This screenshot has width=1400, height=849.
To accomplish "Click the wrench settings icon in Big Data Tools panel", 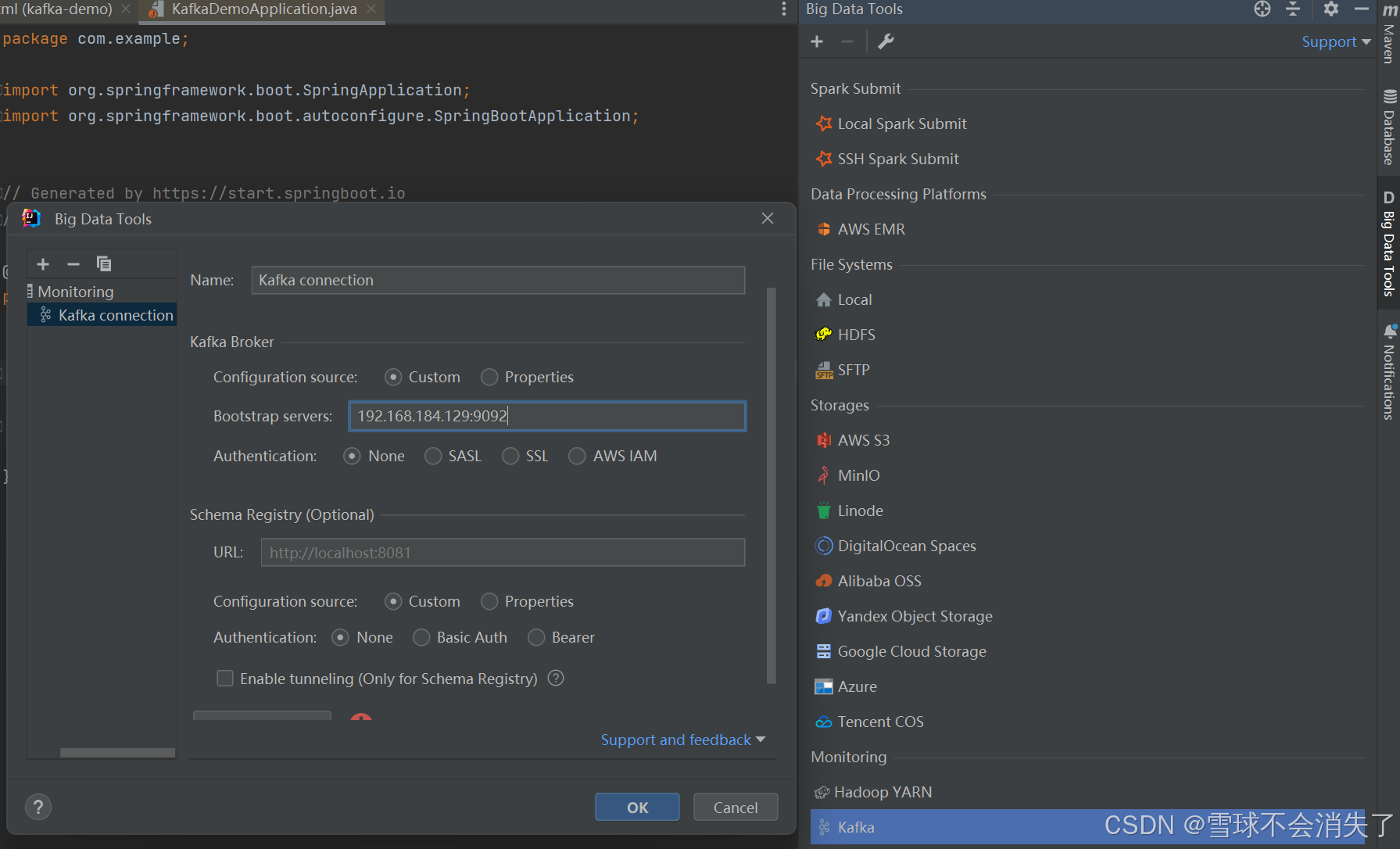I will [886, 41].
